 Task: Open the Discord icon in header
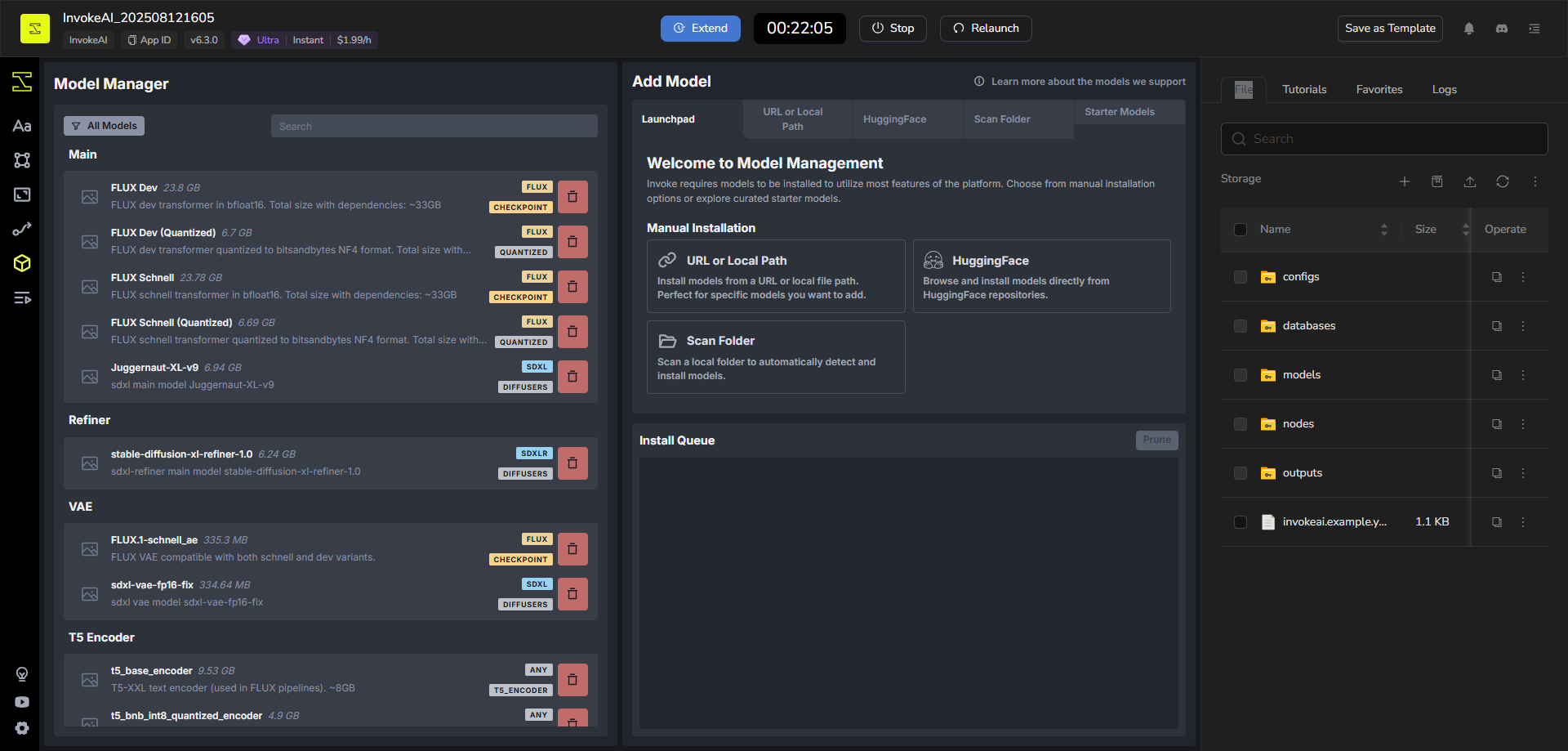point(1502,29)
